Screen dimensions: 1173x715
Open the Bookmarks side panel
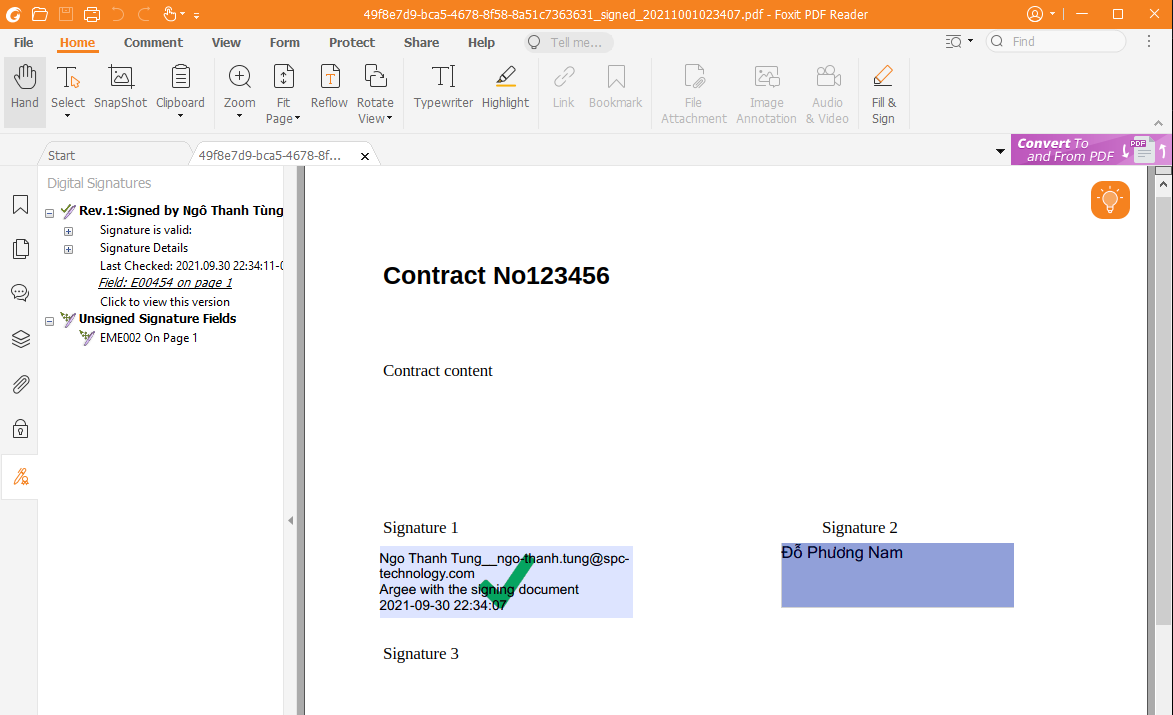pos(20,205)
